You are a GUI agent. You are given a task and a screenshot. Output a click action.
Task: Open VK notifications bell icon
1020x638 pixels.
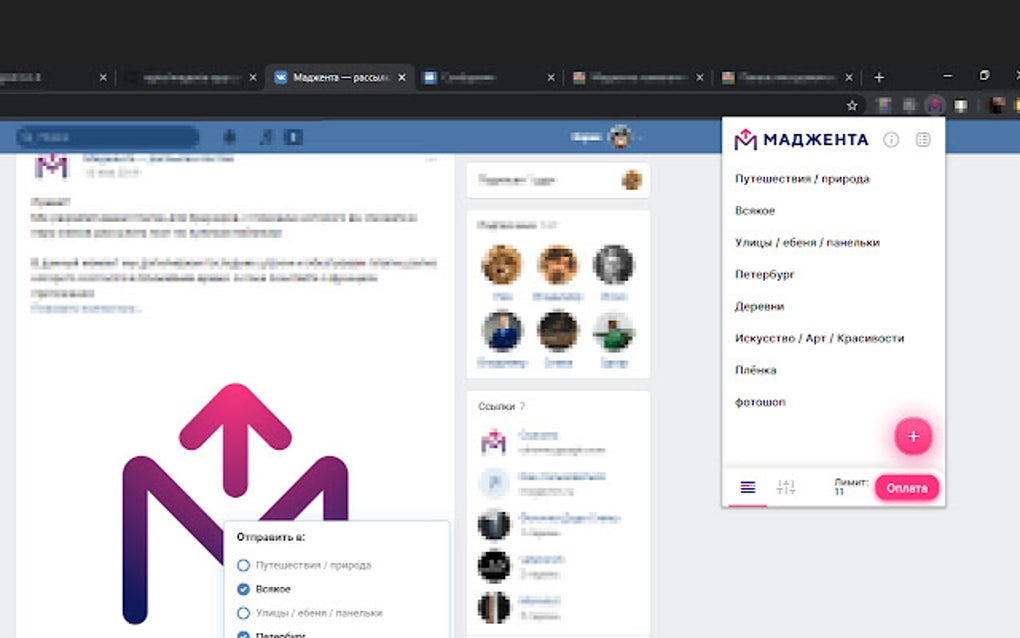click(x=229, y=137)
